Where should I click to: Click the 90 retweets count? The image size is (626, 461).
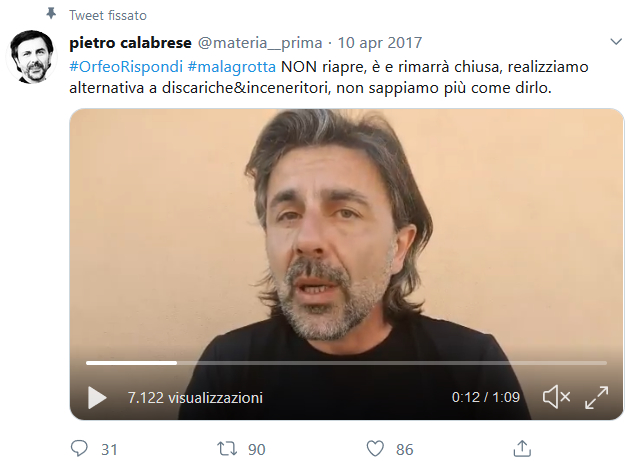(x=257, y=450)
